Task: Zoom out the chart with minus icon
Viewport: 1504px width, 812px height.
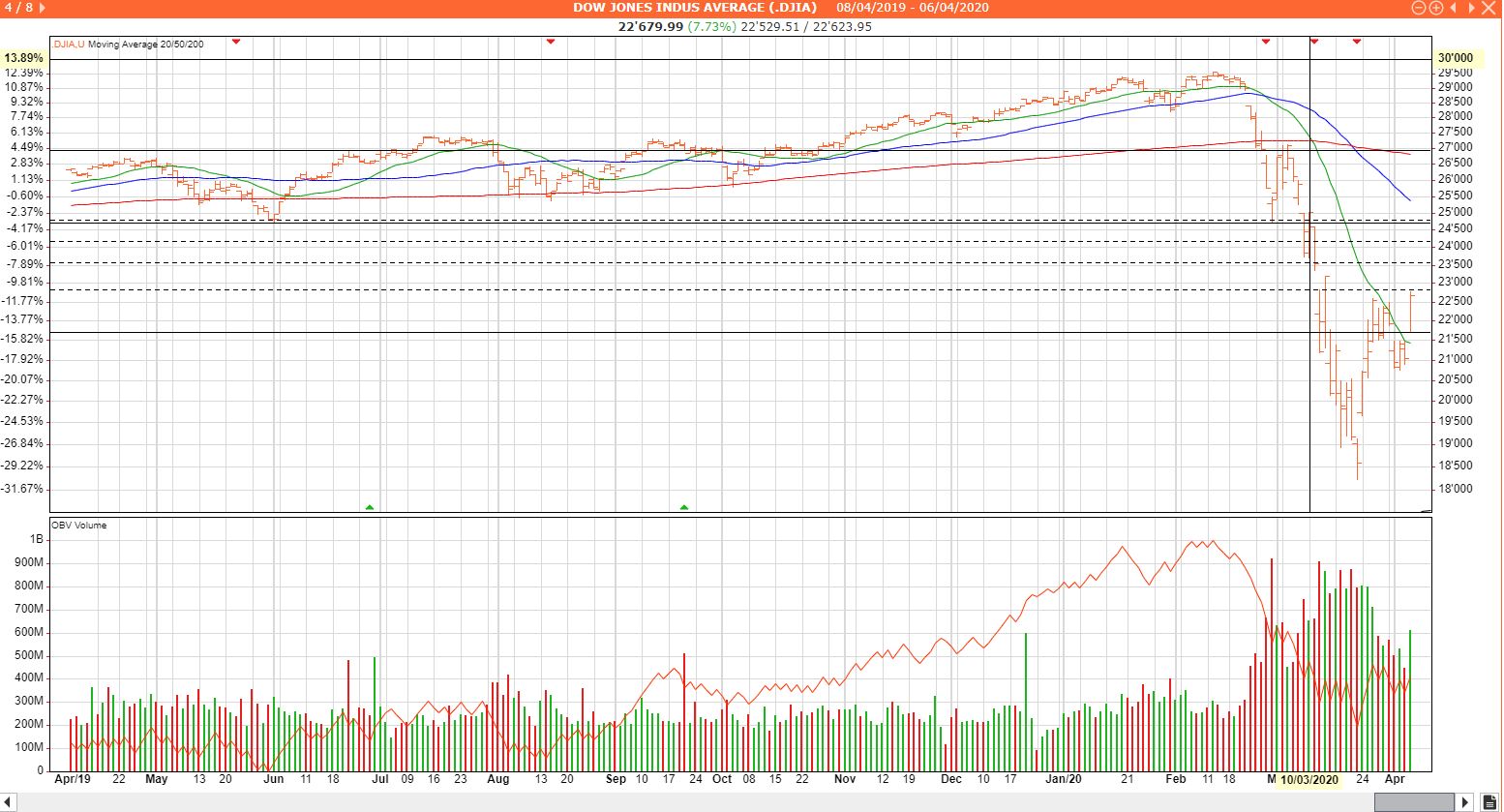Action: (x=1419, y=8)
